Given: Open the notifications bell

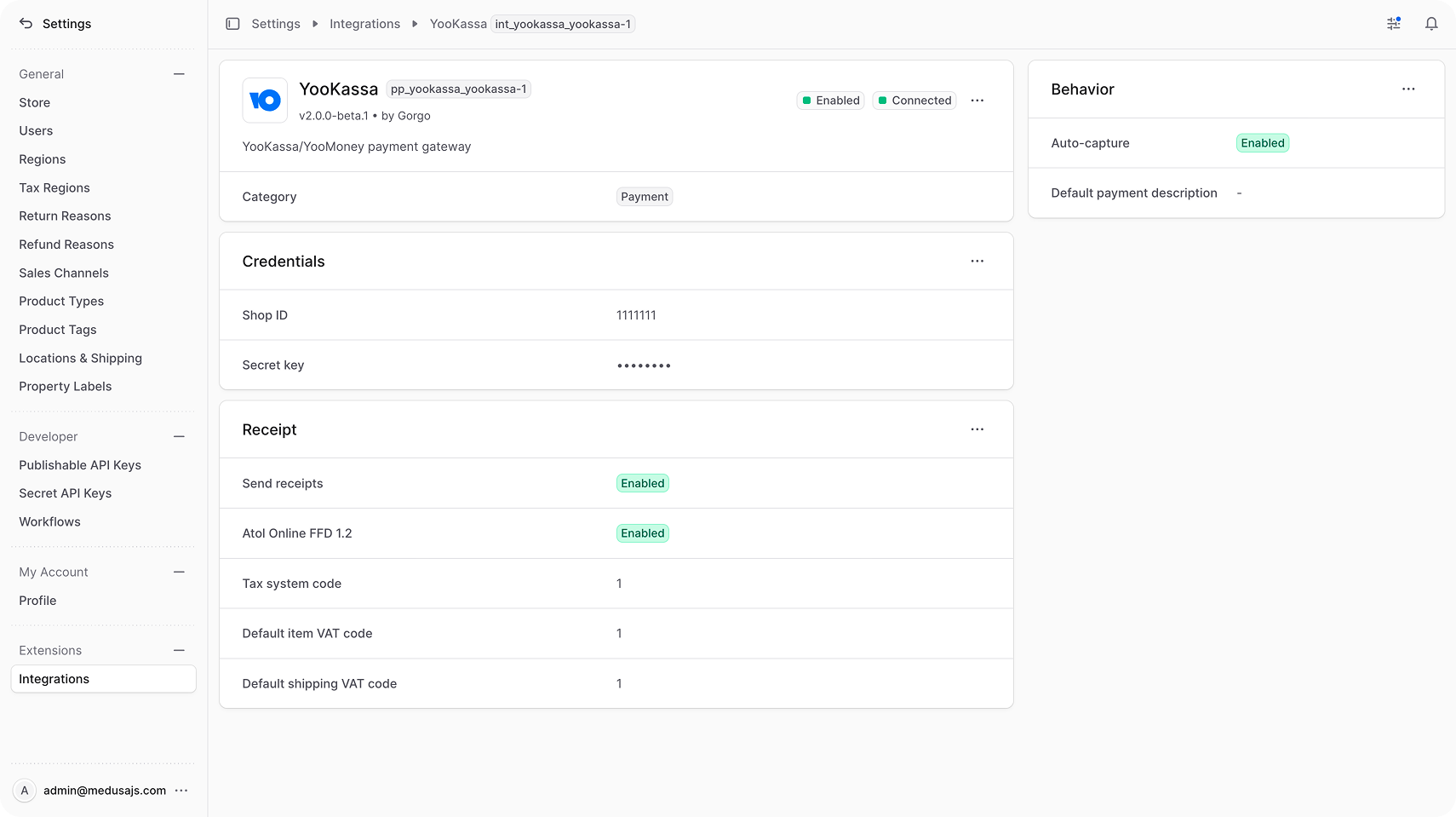Looking at the screenshot, I should pyautogui.click(x=1431, y=24).
